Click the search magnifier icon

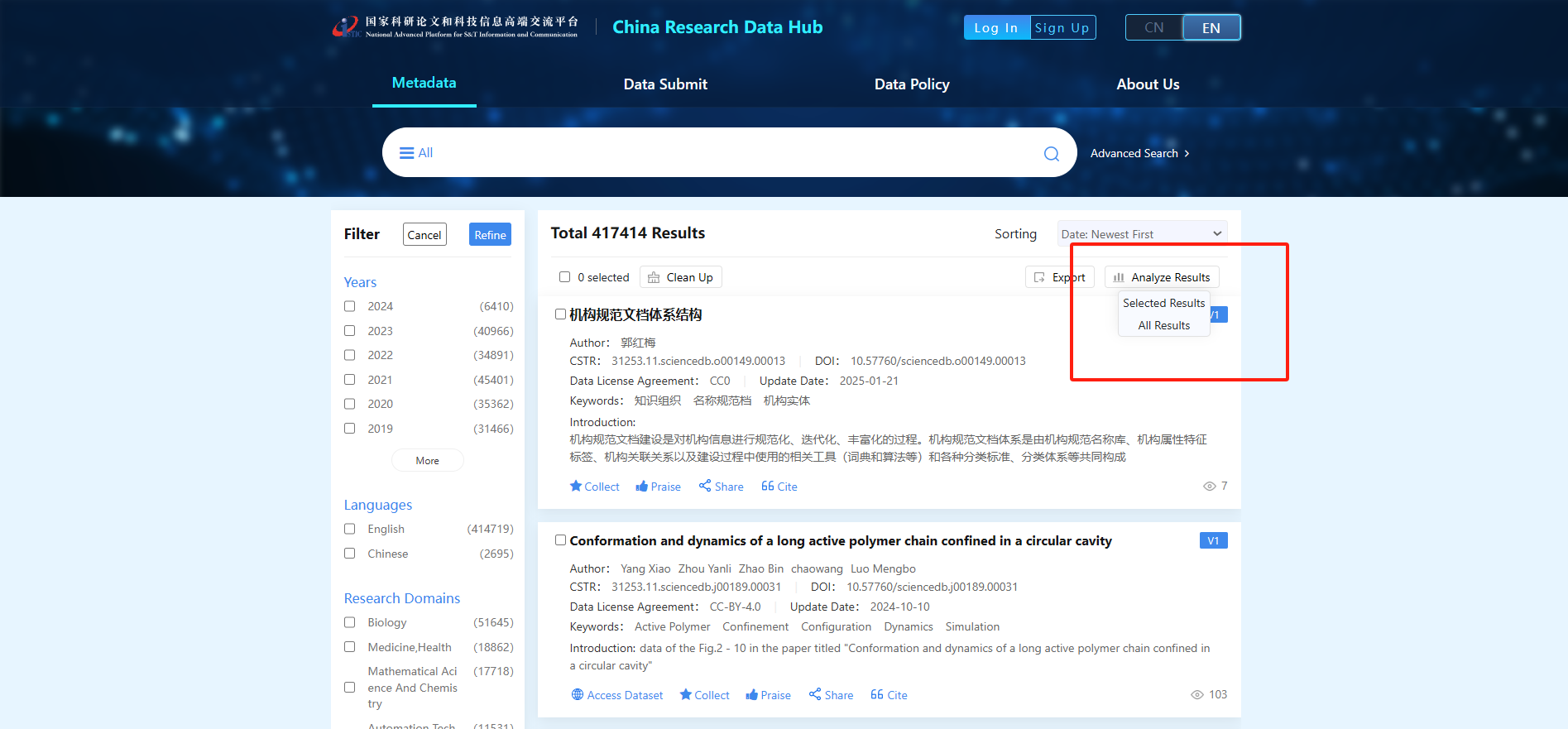point(1051,154)
